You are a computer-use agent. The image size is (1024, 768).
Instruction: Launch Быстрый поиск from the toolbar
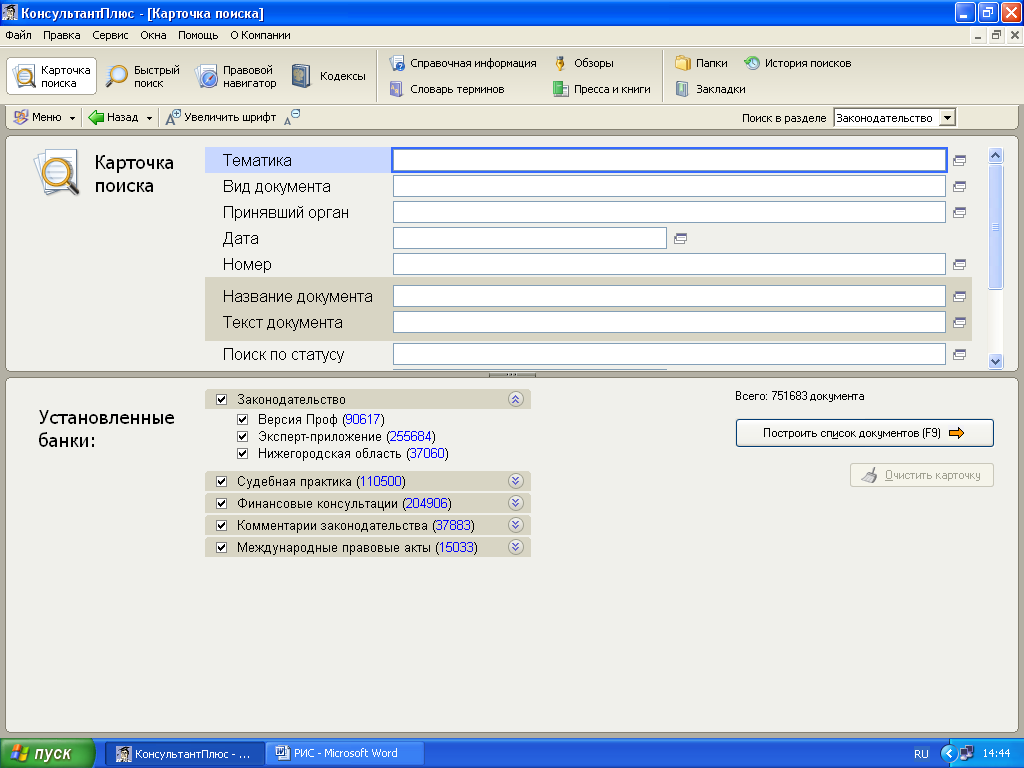(143, 76)
